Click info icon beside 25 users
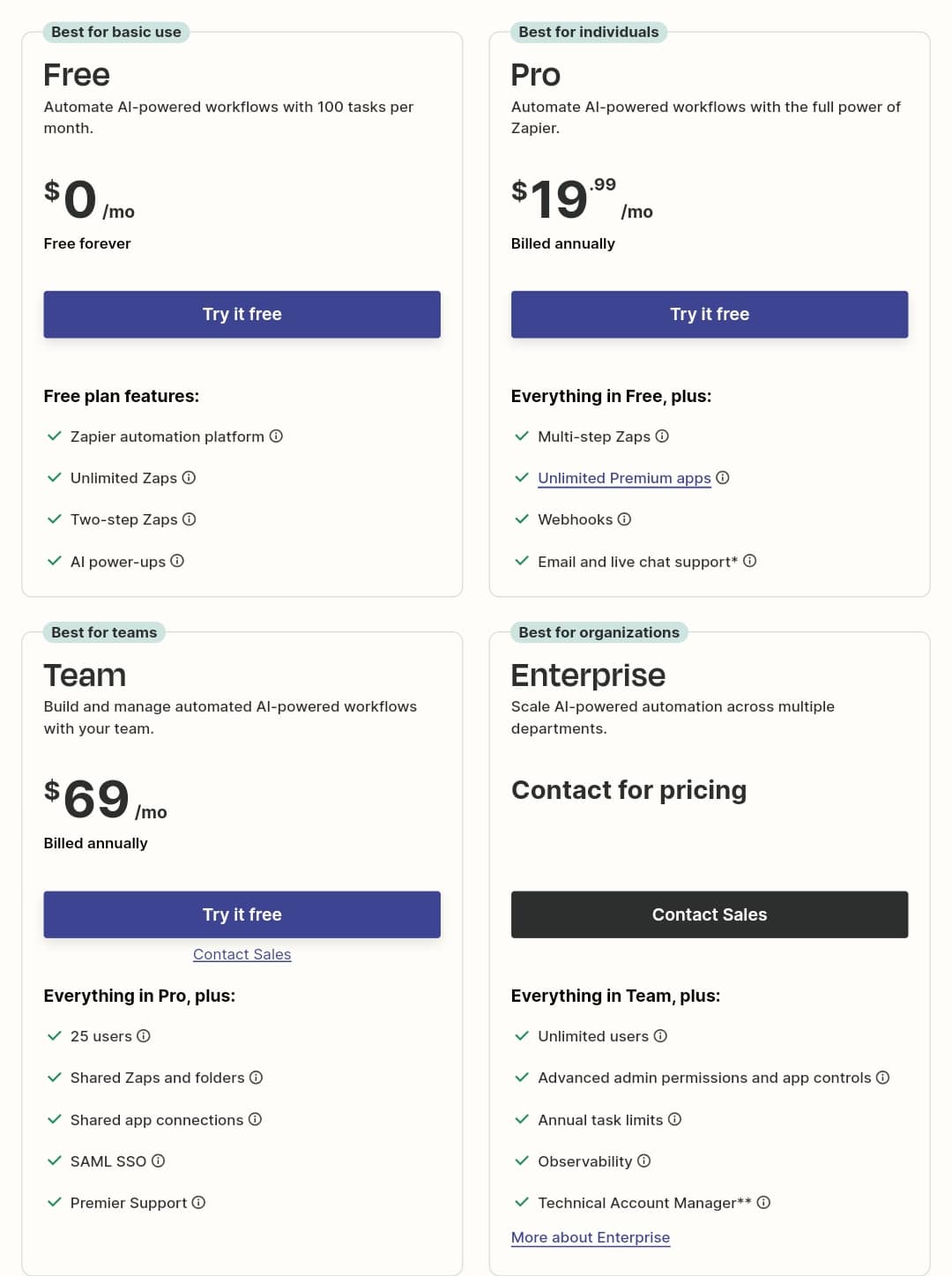 [144, 1035]
